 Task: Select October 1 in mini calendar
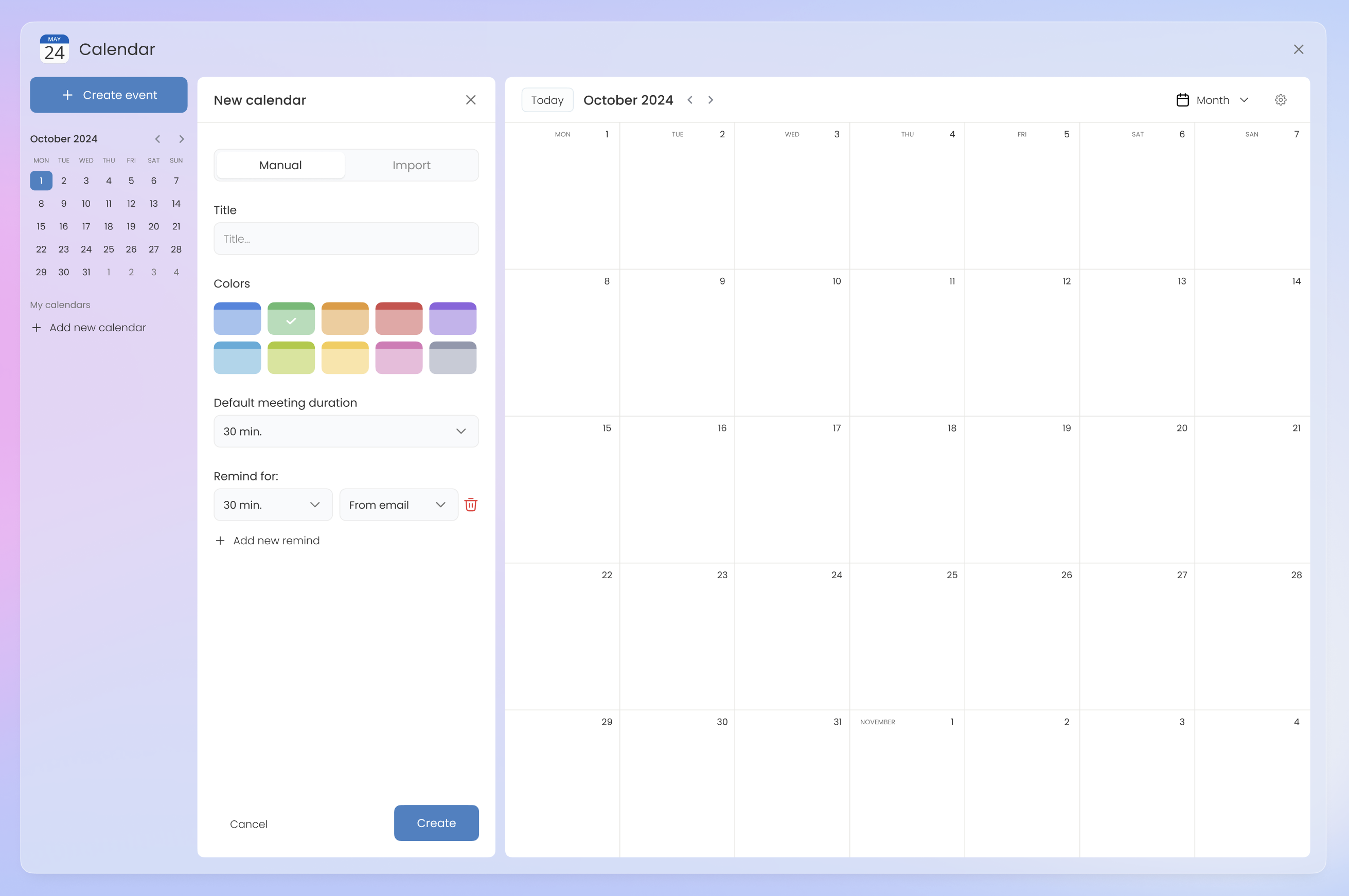pos(41,181)
